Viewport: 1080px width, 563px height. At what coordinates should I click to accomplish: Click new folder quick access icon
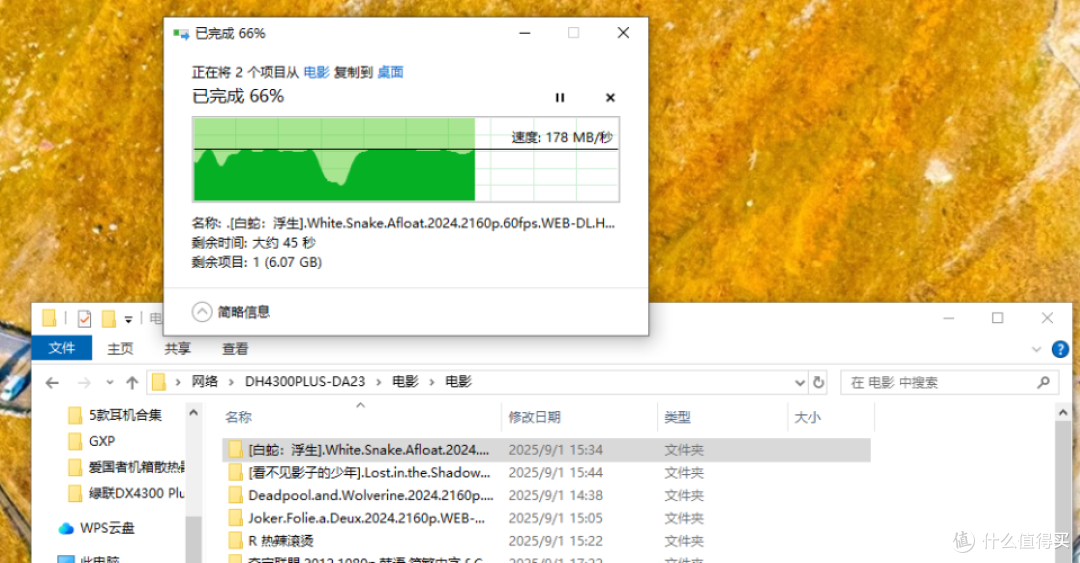click(x=108, y=318)
